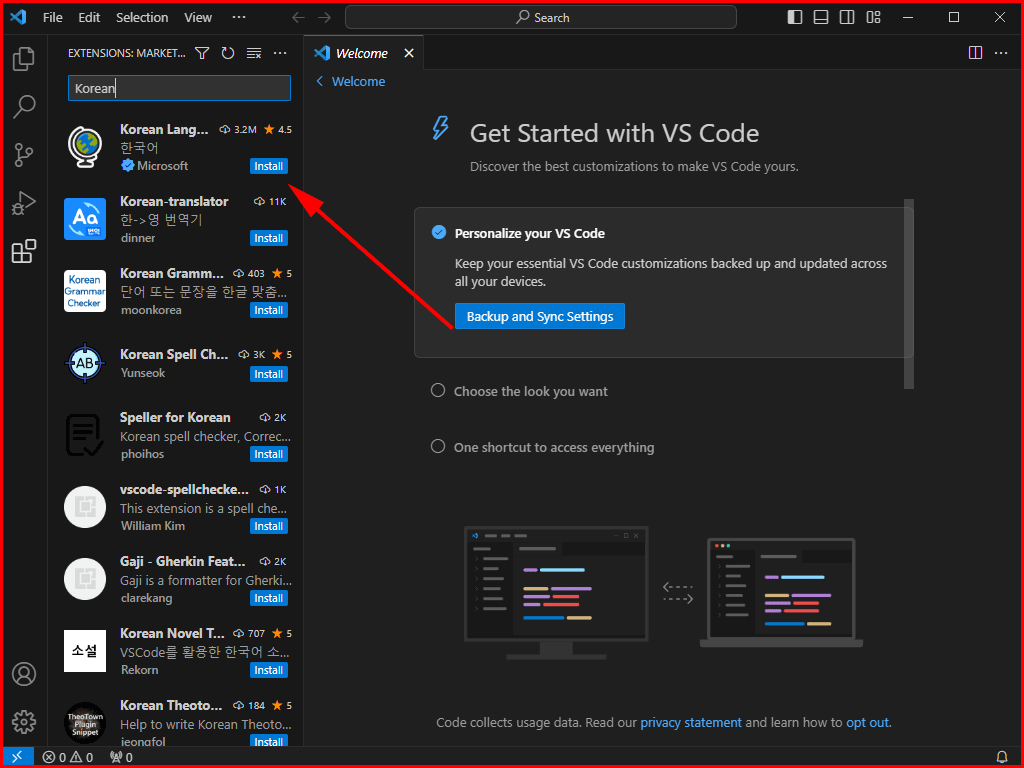
Task: Open the notifications bell icon
Action: pos(1002,757)
